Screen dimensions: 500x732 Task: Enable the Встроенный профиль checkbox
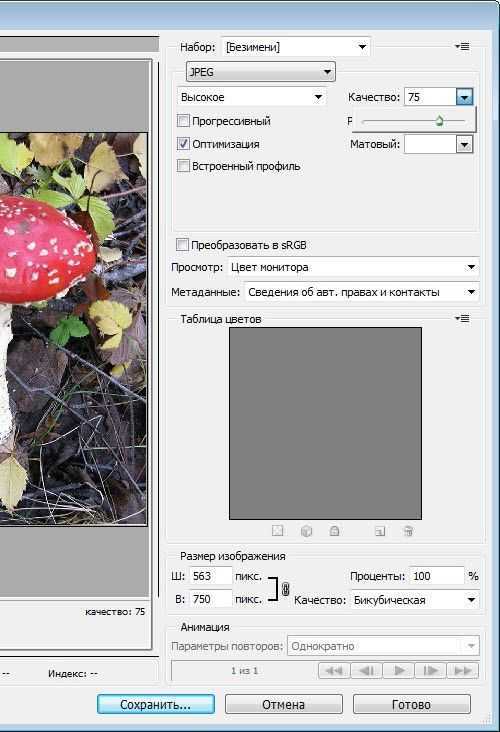coord(183,166)
